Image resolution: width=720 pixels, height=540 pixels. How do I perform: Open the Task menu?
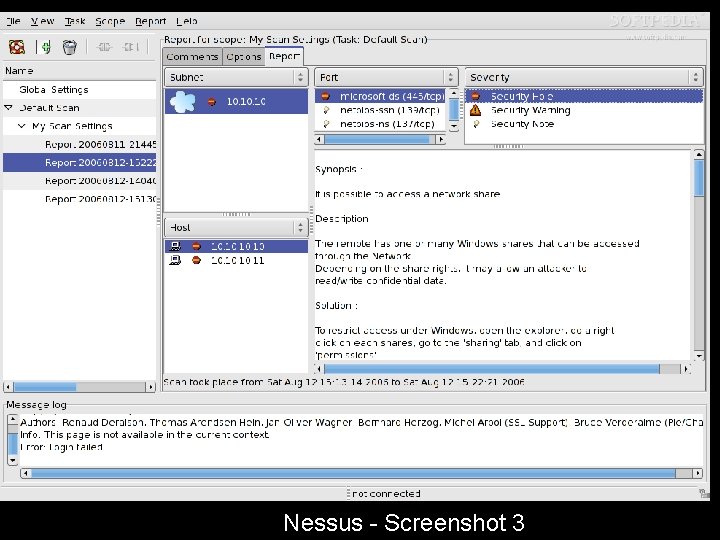coord(75,21)
